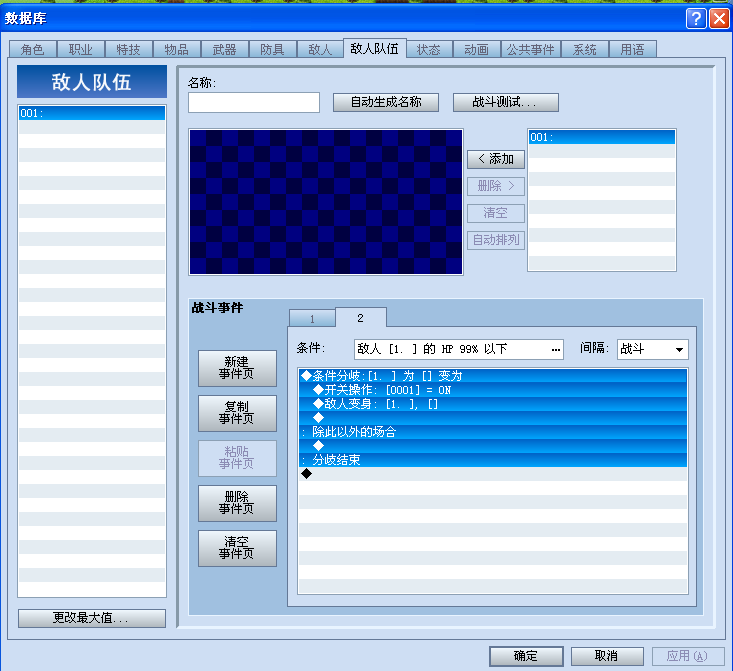The image size is (733, 671).
Task: Click the 清空 troop button
Action: pyautogui.click(x=496, y=213)
